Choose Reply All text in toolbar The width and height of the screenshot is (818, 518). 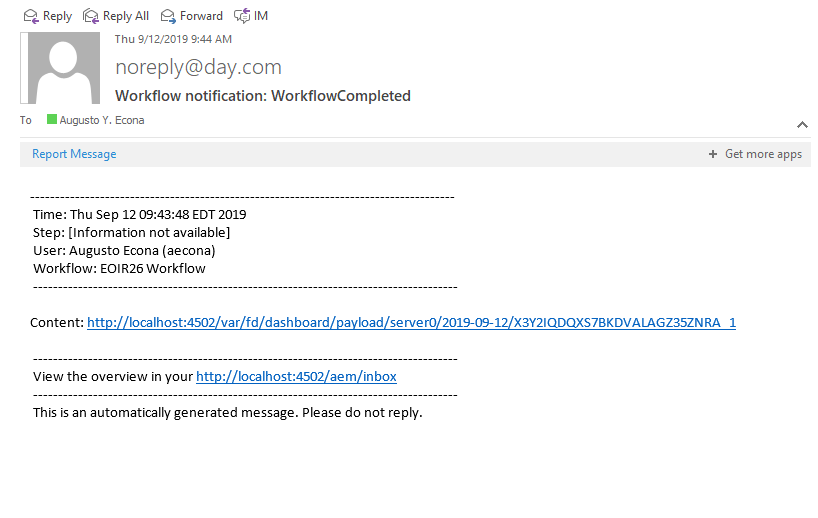[126, 16]
